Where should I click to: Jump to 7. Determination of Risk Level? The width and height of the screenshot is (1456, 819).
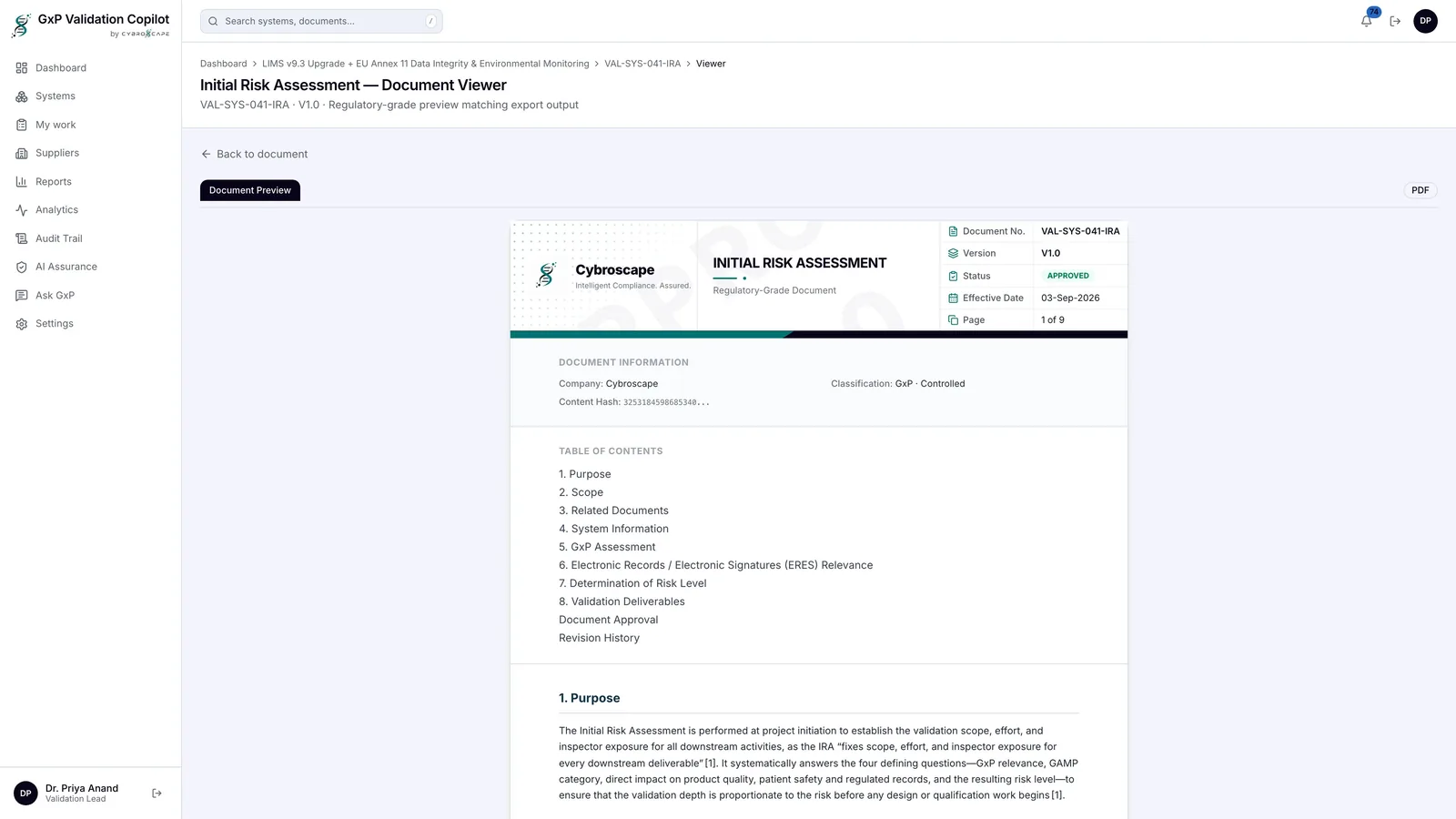632,583
